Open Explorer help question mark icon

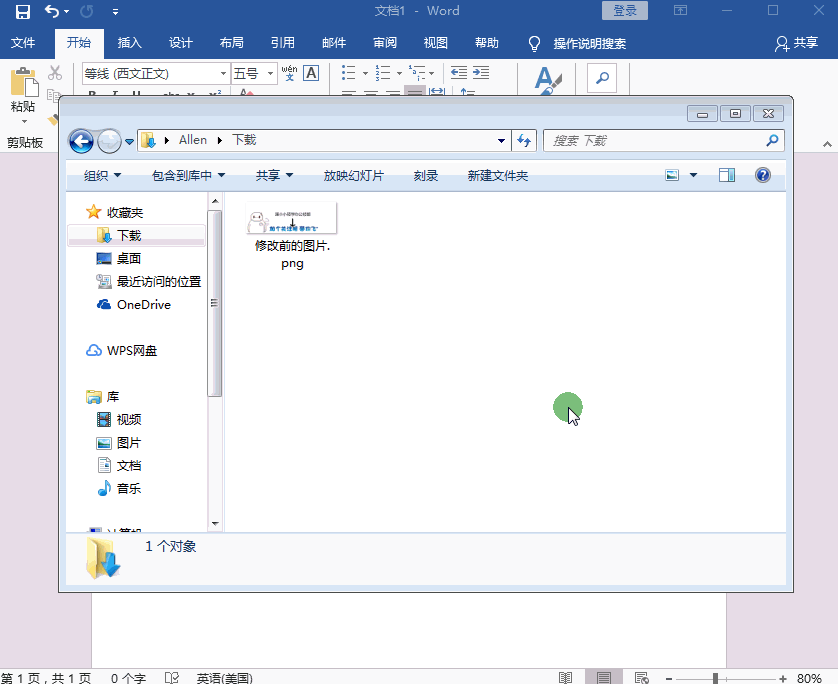click(x=763, y=175)
